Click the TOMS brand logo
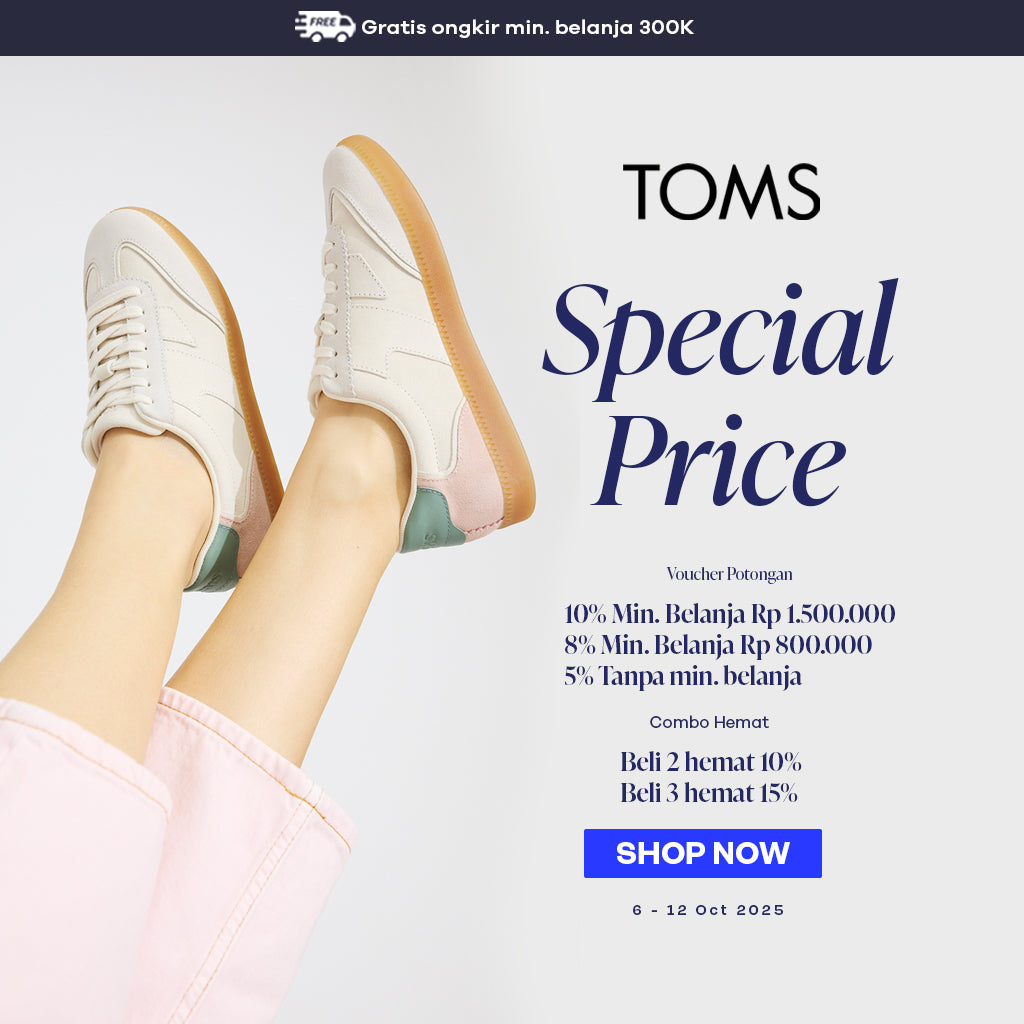This screenshot has height=1024, width=1024. click(x=722, y=191)
